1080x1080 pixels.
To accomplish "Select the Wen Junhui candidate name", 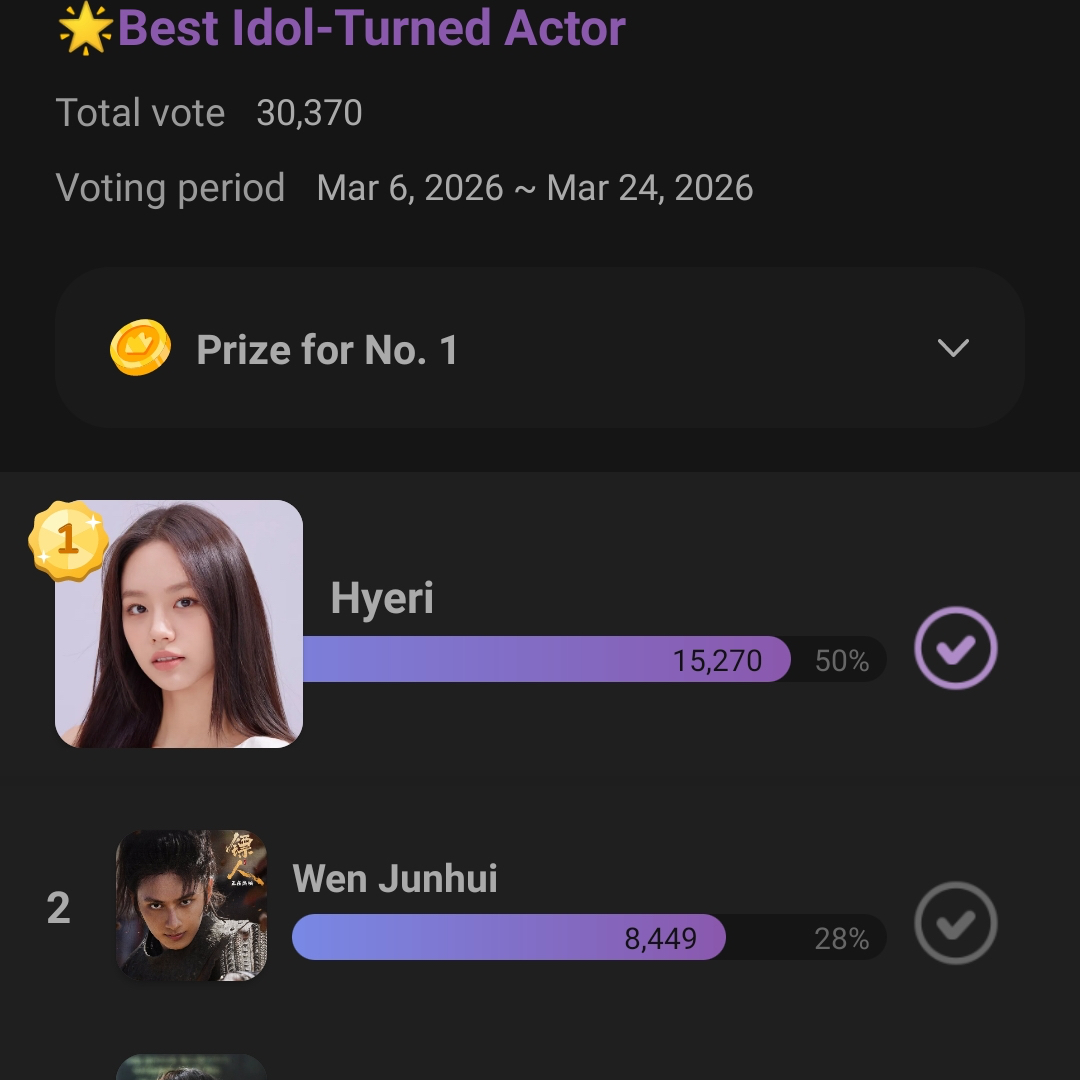I will click(395, 879).
